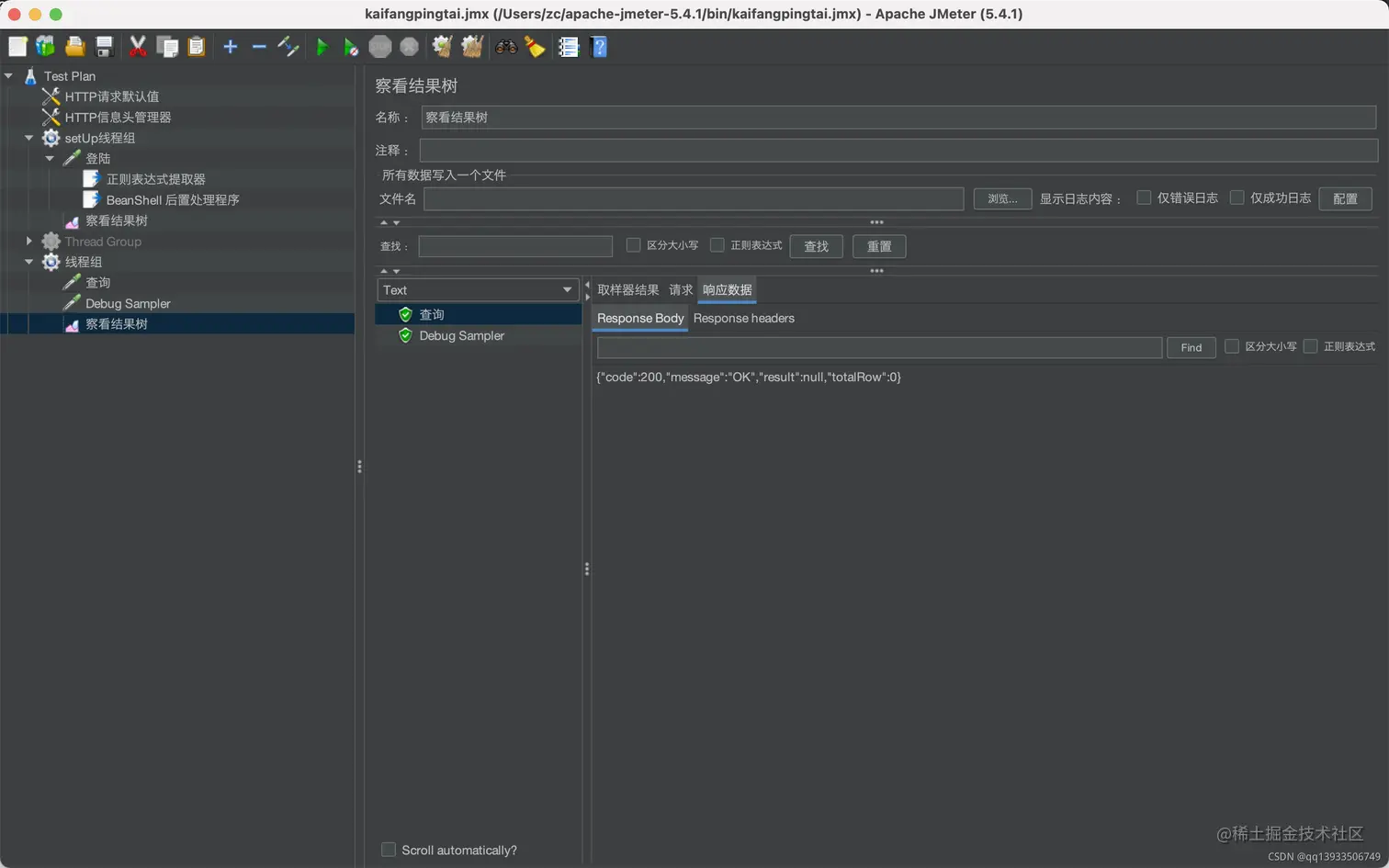Image resolution: width=1389 pixels, height=868 pixels.
Task: Click the Stop test icon
Action: pyautogui.click(x=380, y=47)
